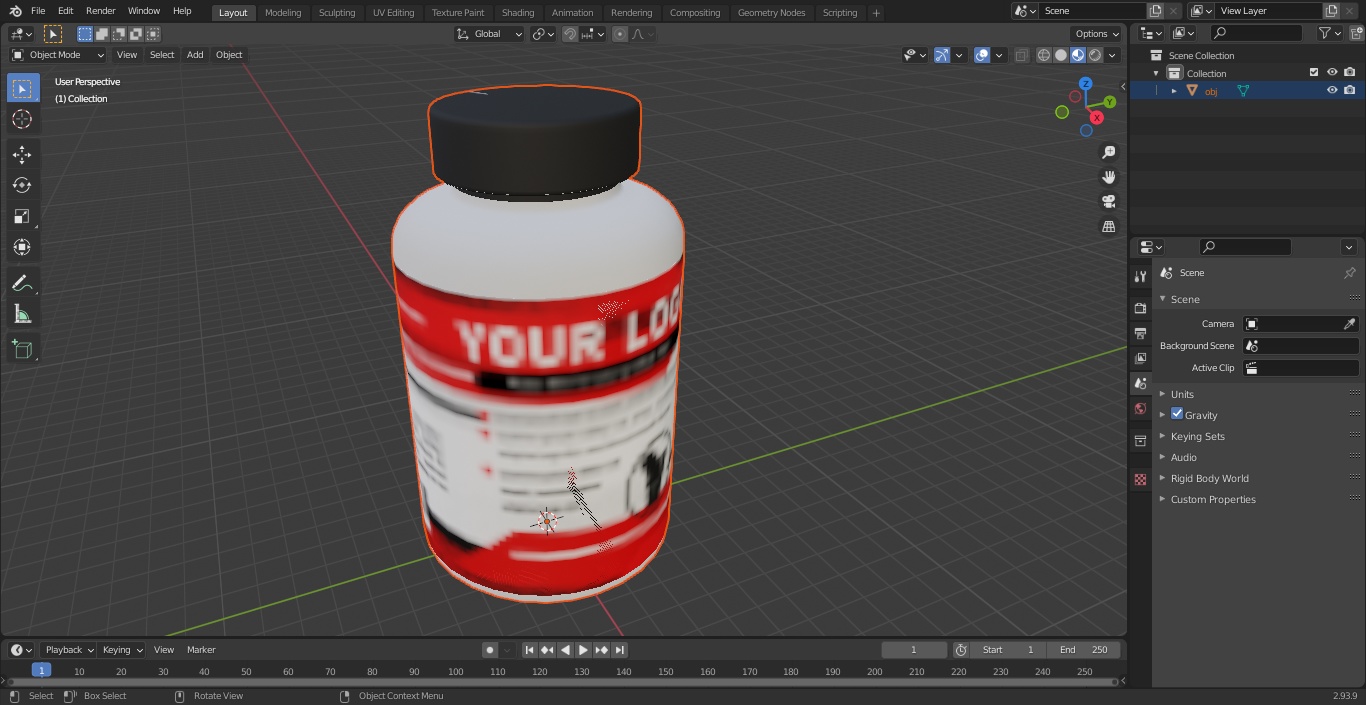Select the Add Cube tool
This screenshot has width=1366, height=705.
(22, 350)
